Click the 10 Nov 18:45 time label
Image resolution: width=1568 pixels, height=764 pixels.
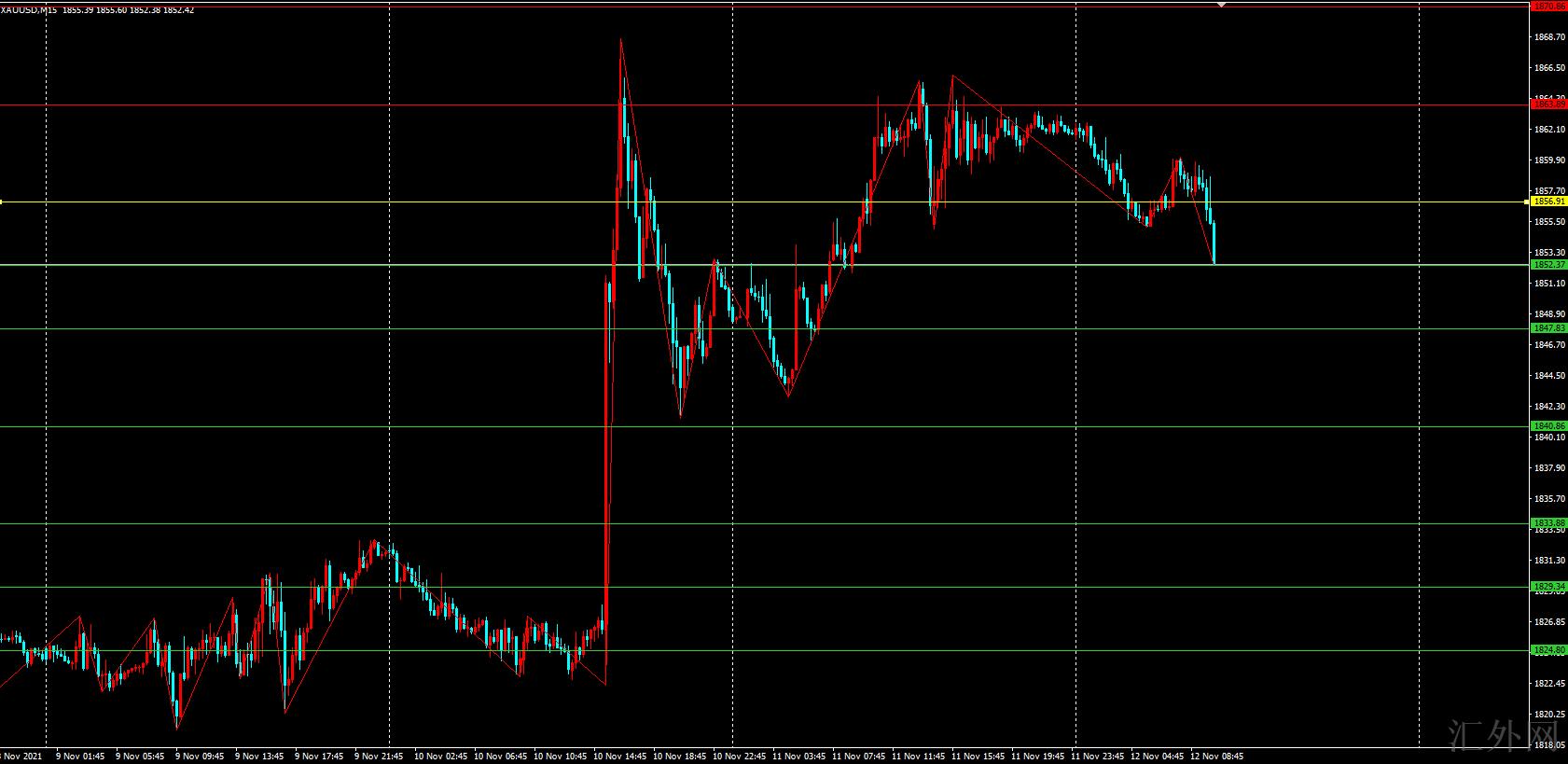680,757
